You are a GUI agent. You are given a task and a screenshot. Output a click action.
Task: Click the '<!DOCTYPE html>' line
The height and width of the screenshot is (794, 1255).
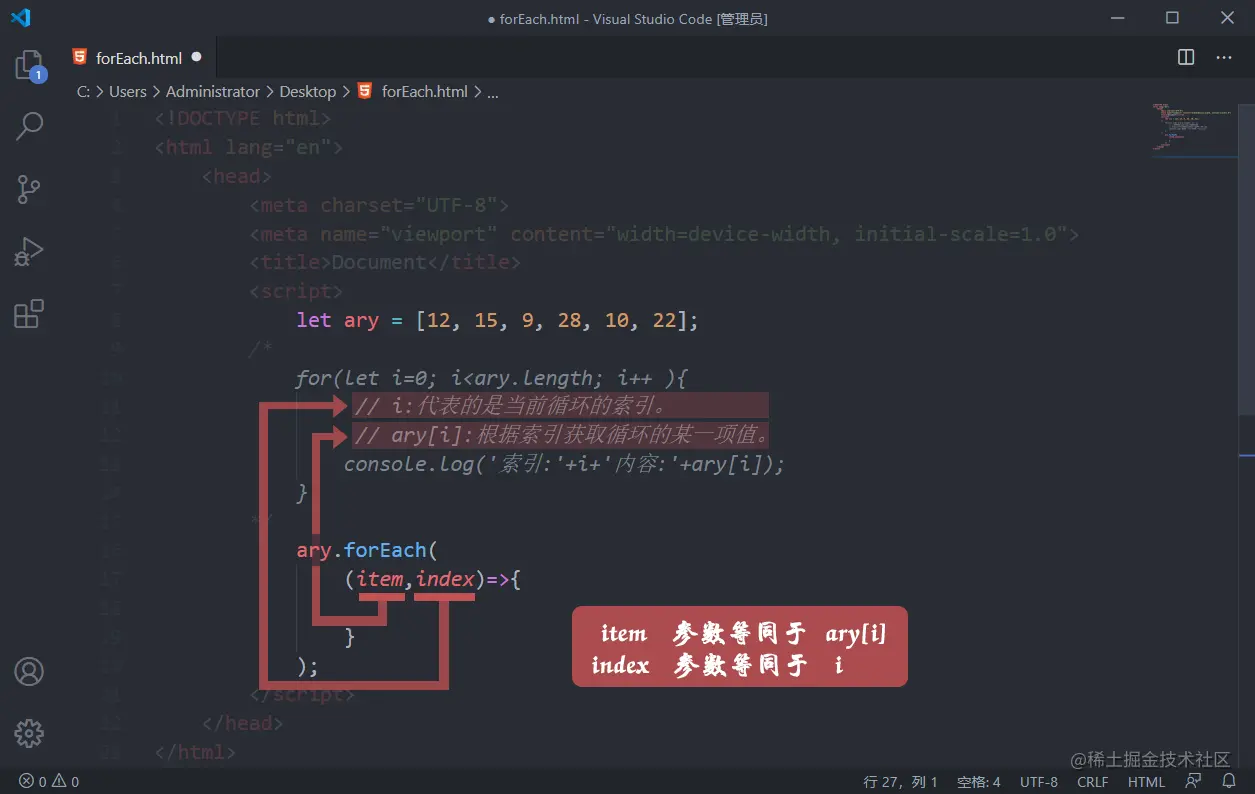click(x=243, y=118)
